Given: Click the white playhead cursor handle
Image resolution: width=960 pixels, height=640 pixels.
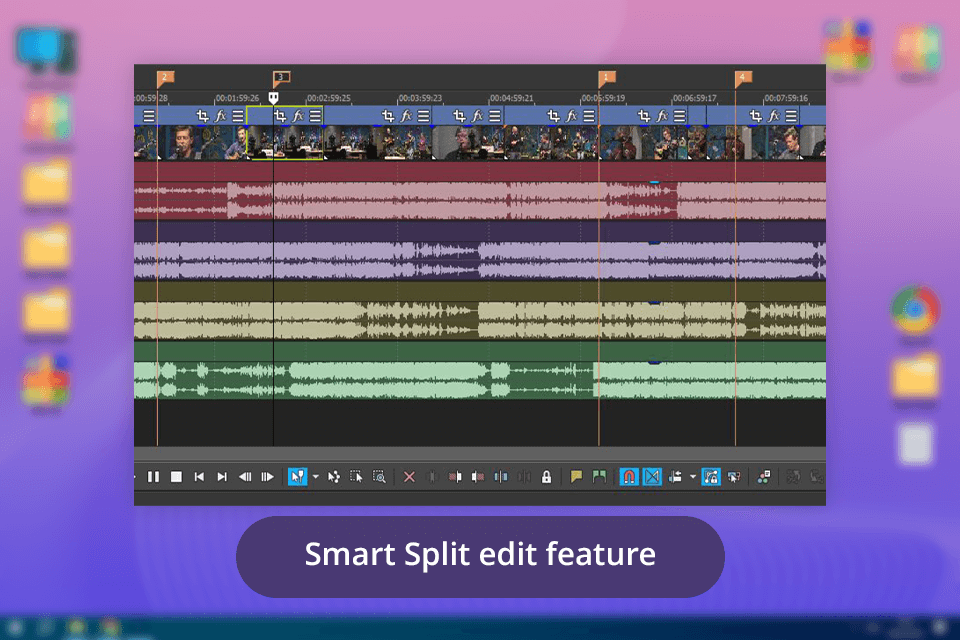Looking at the screenshot, I should [273, 97].
